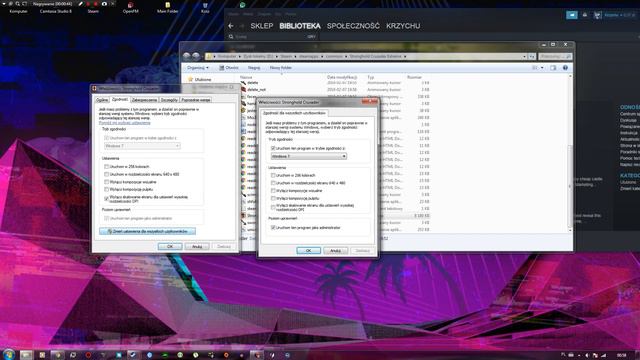Check 640 x 480 resolution in front dialog
This screenshot has width=640, height=360.
pyautogui.click(x=273, y=183)
